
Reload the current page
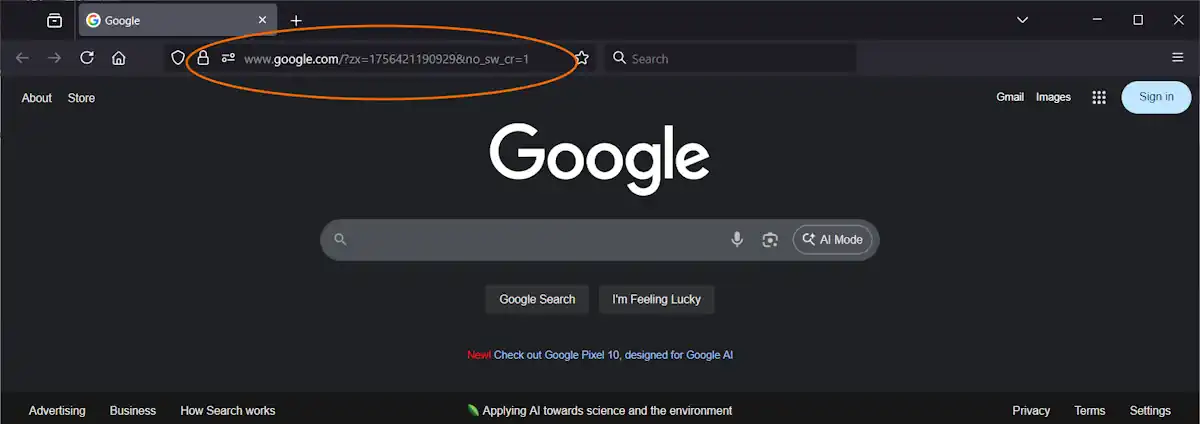(x=87, y=58)
